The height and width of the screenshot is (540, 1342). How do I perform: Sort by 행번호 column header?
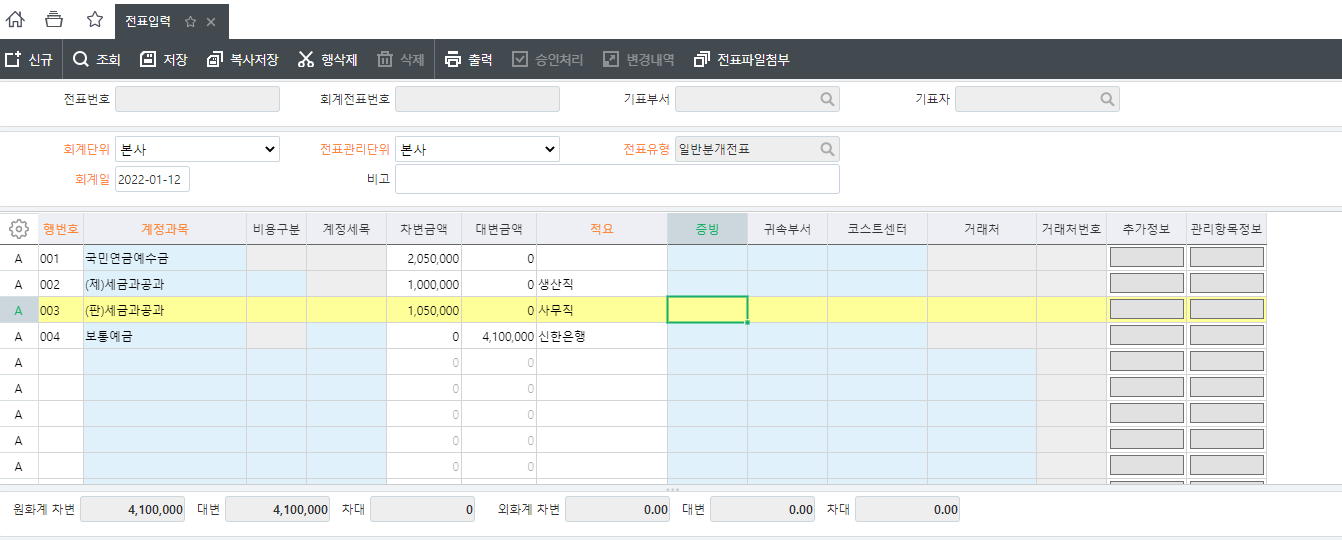(61, 229)
